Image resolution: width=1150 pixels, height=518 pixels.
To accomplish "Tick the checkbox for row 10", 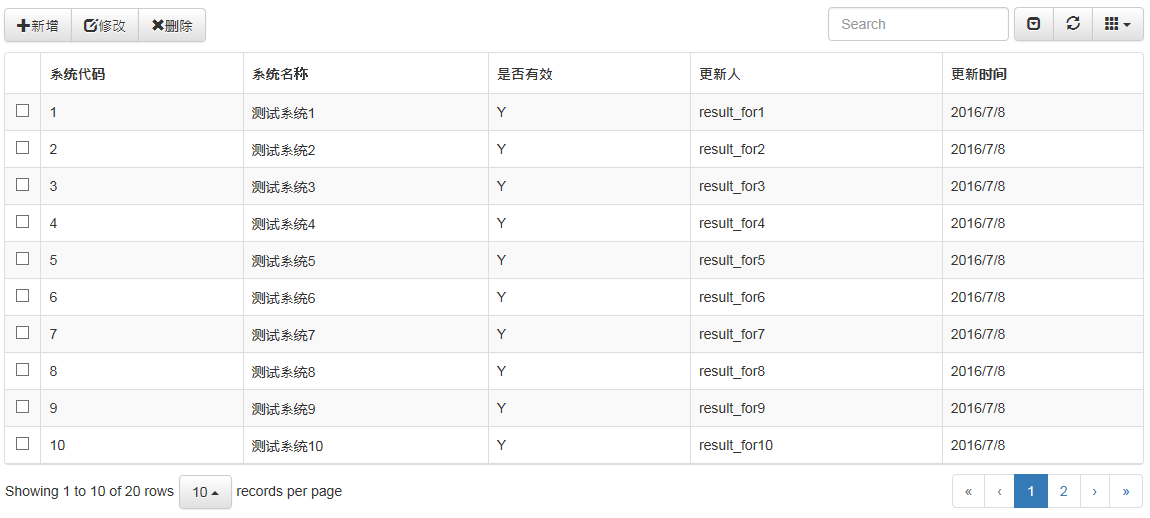I will click(23, 444).
